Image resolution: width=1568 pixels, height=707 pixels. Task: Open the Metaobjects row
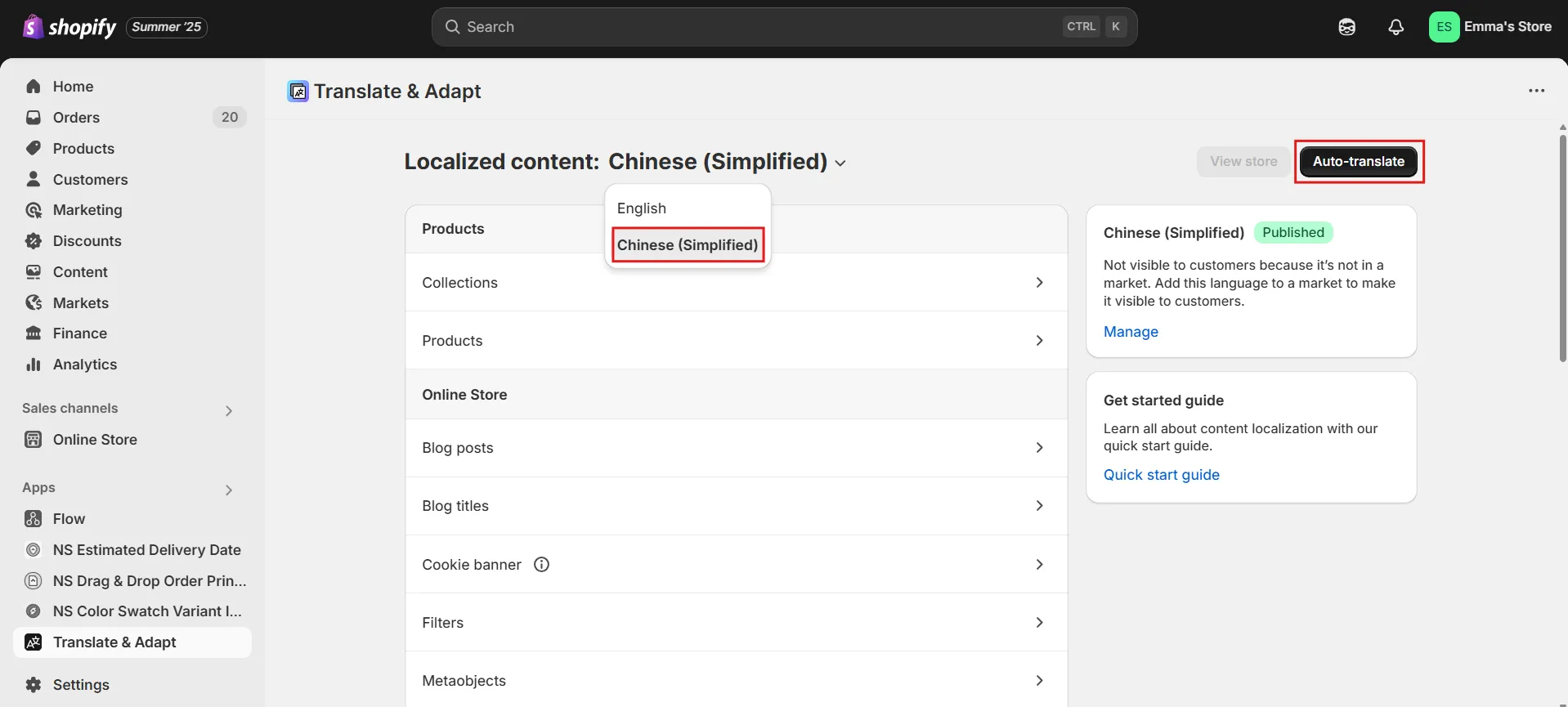[x=736, y=681]
